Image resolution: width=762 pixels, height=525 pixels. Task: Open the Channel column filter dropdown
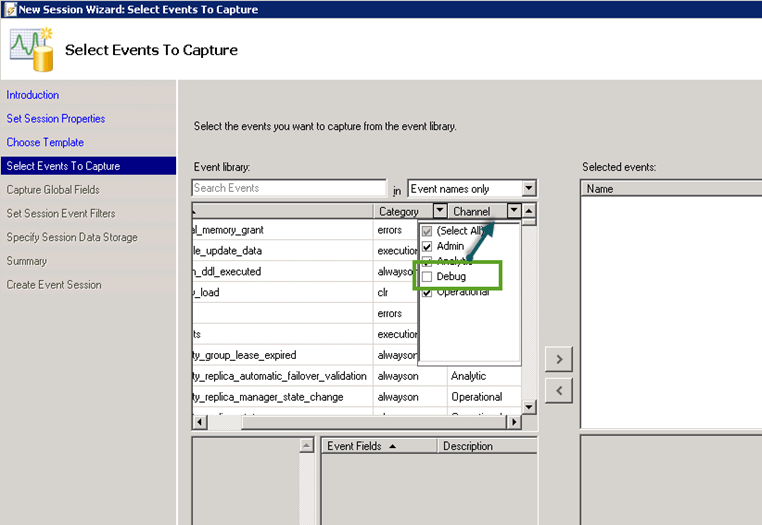[514, 211]
